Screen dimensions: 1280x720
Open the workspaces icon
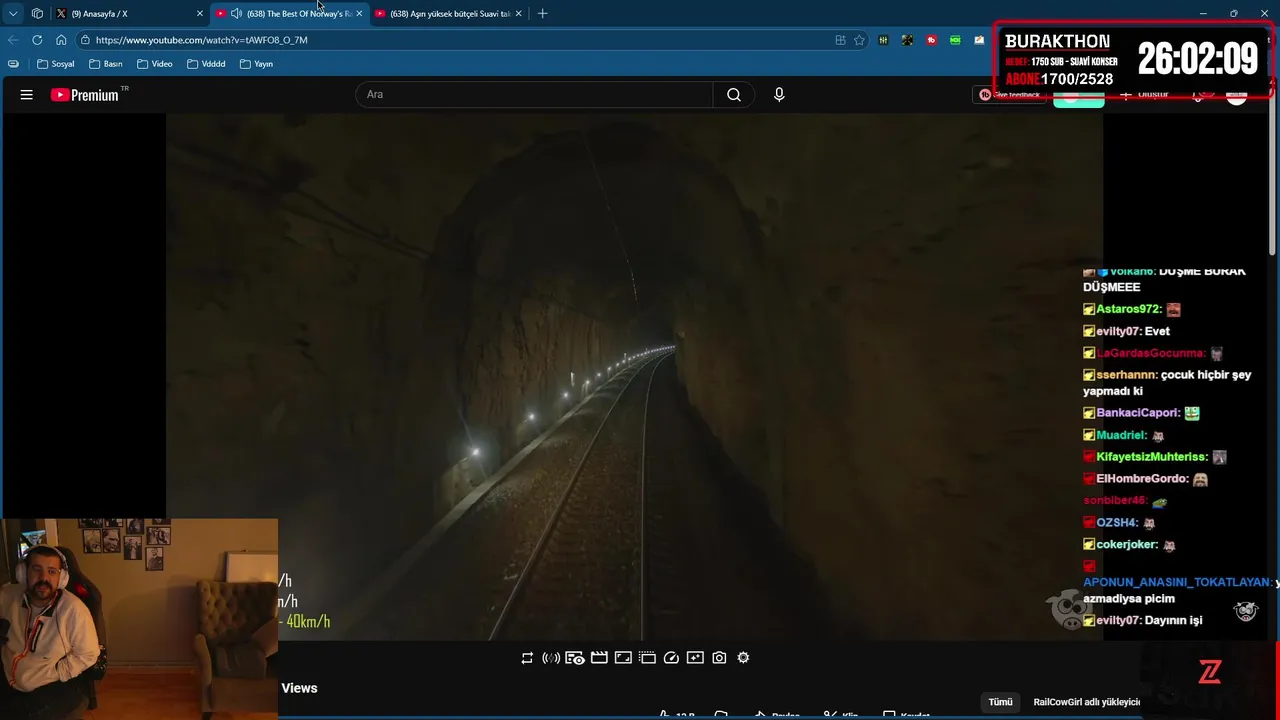(37, 14)
